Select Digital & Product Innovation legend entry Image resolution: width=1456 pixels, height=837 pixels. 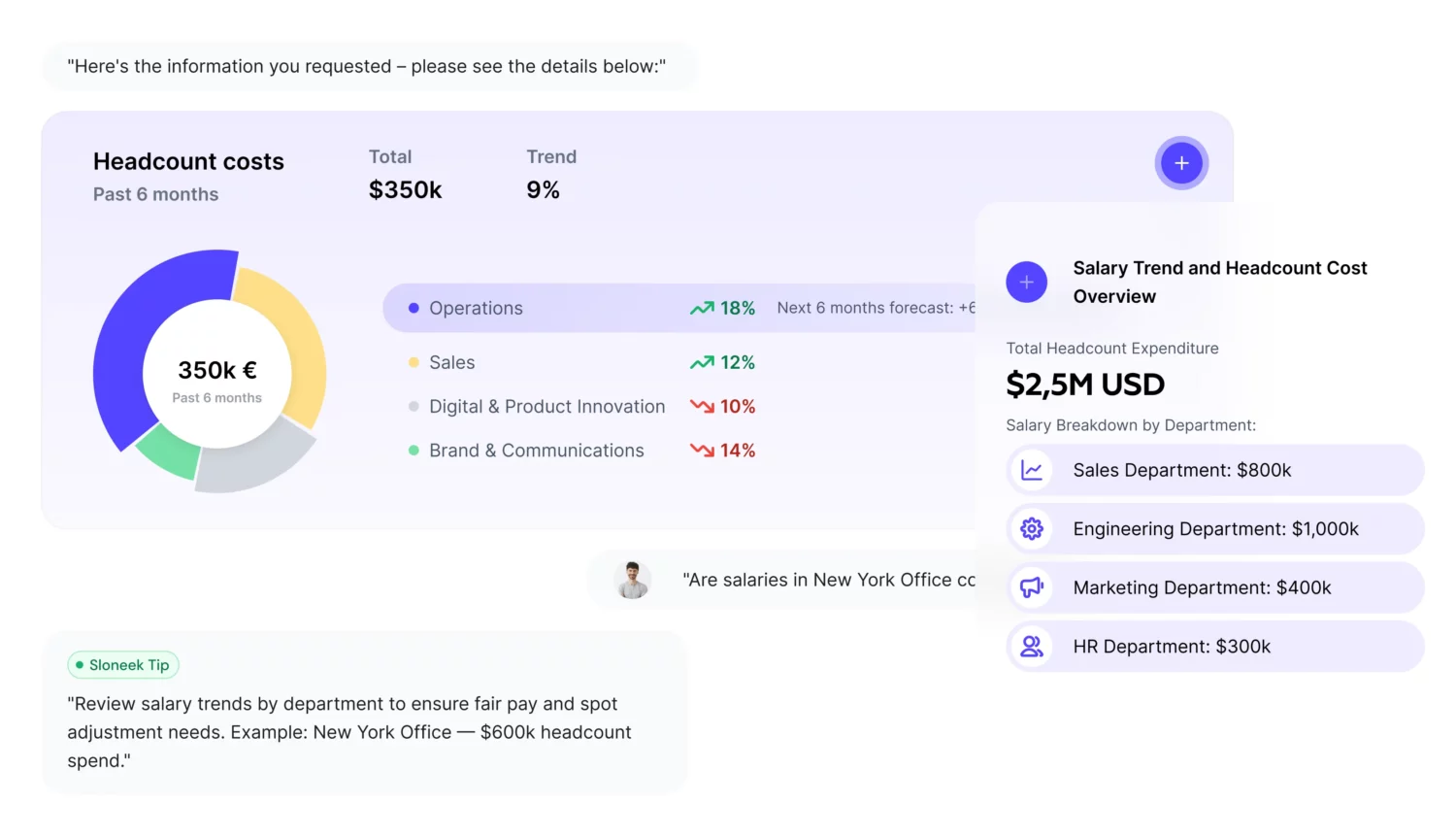point(546,407)
